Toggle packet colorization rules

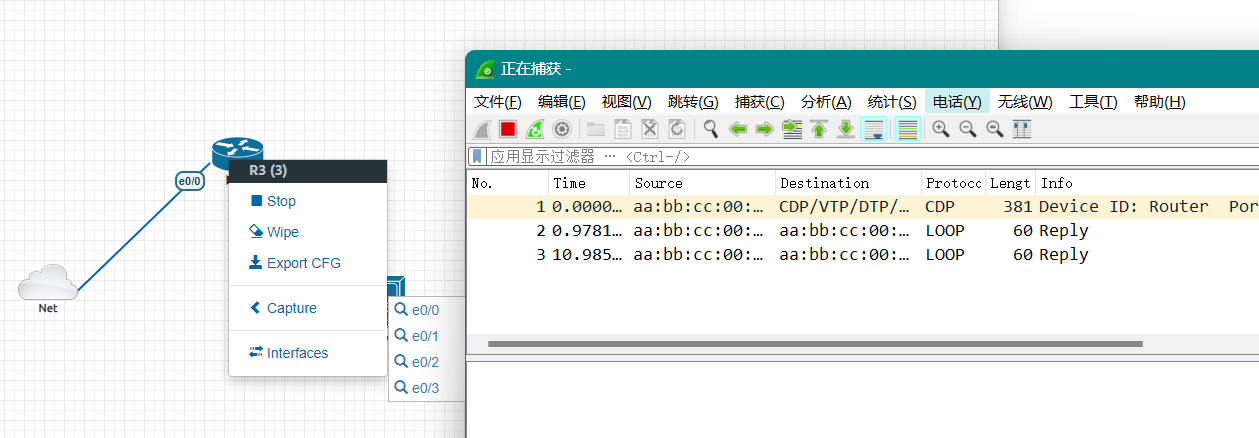(x=907, y=129)
